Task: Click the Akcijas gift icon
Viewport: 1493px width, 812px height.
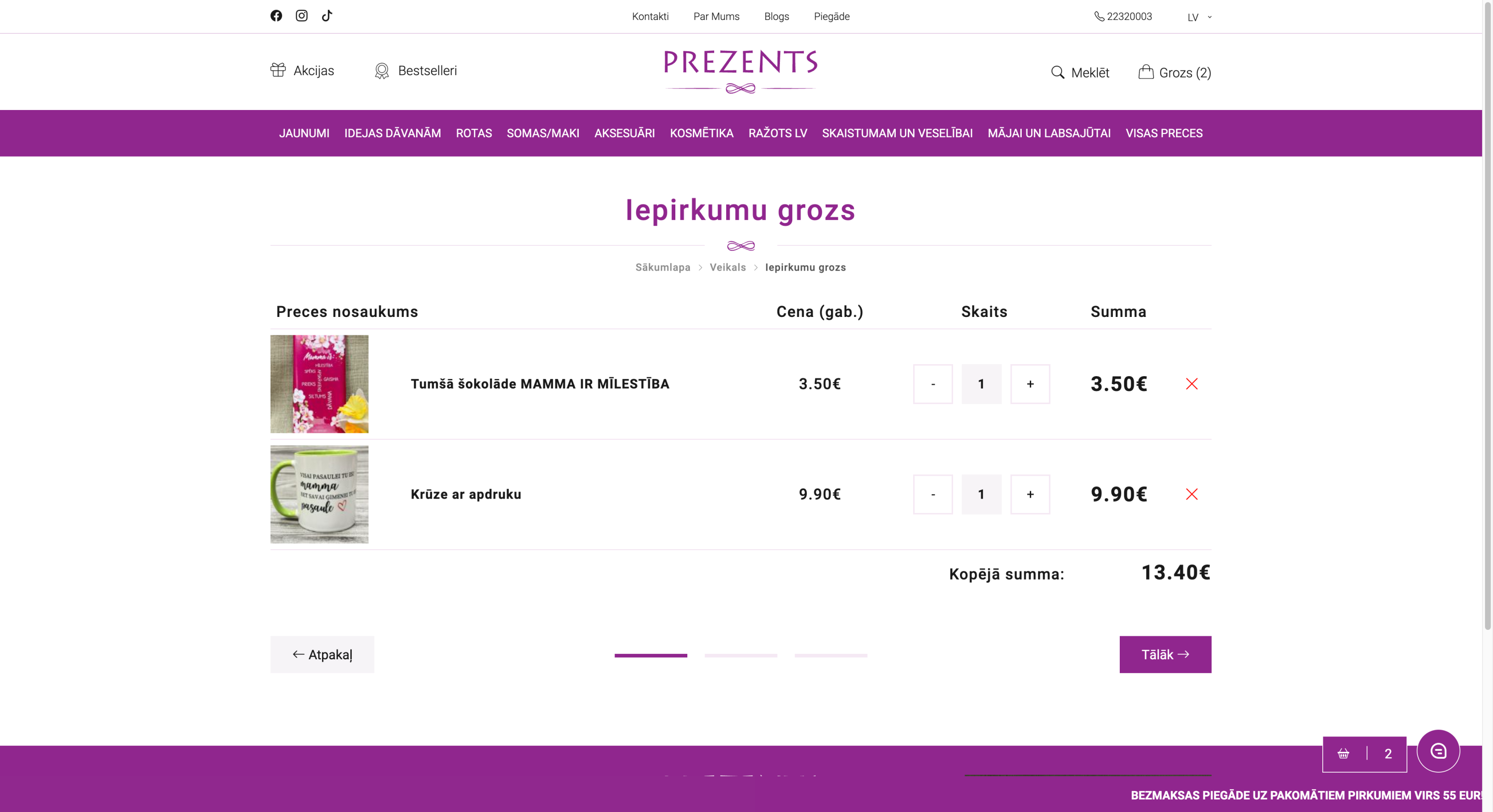Action: 278,70
